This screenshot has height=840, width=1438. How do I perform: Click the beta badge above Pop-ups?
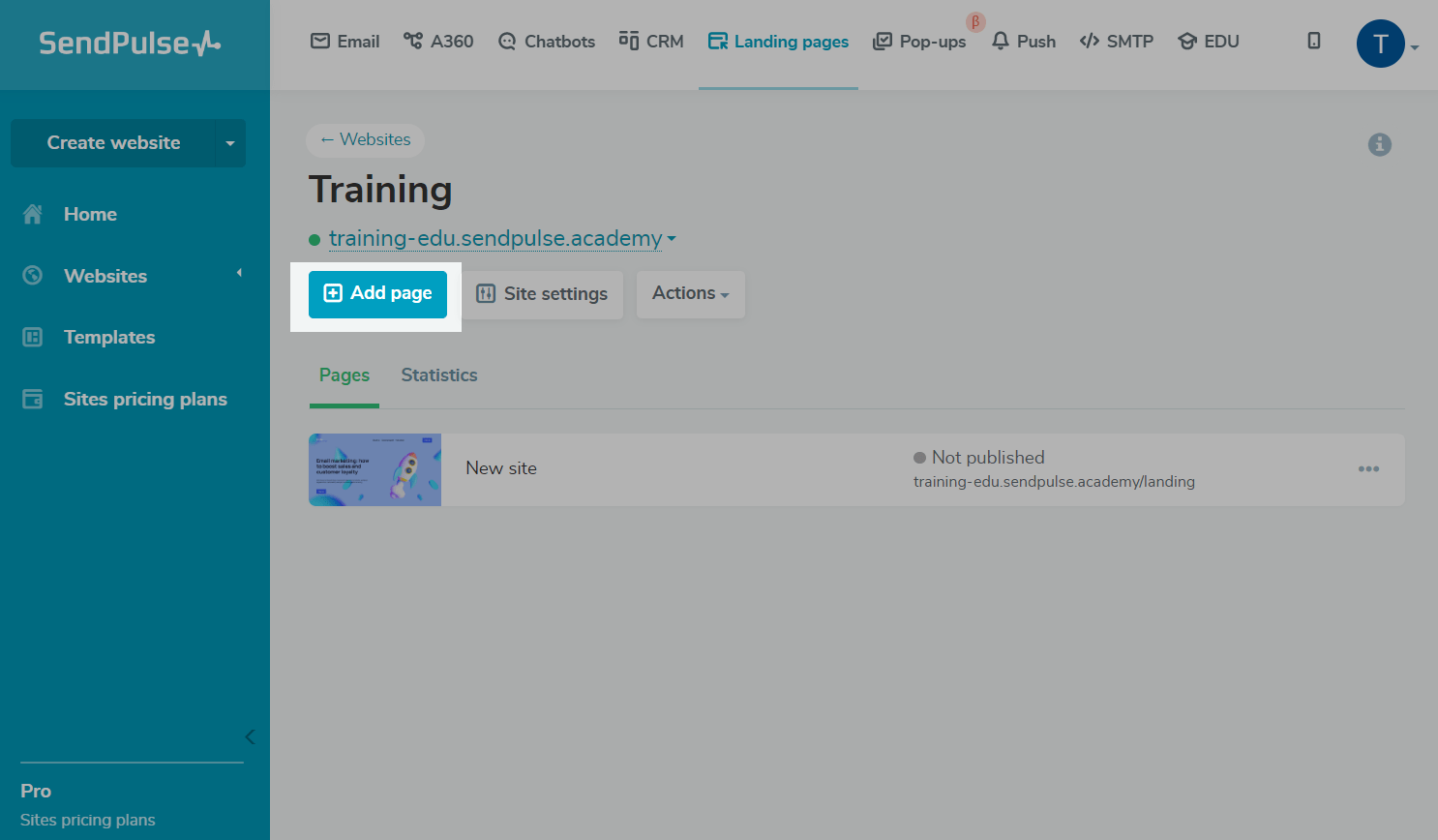pos(975,21)
